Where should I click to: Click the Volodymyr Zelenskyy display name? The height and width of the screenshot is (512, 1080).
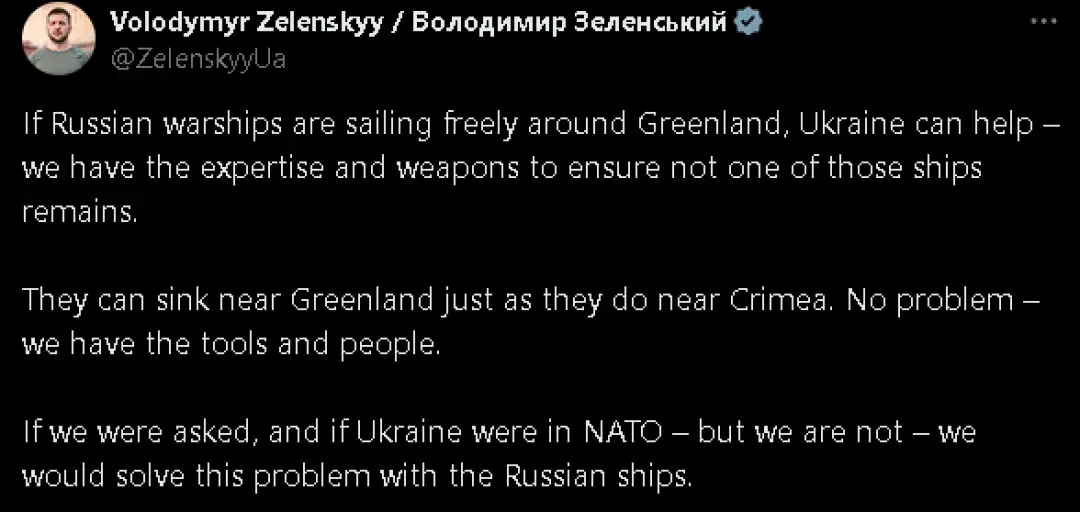coord(244,22)
